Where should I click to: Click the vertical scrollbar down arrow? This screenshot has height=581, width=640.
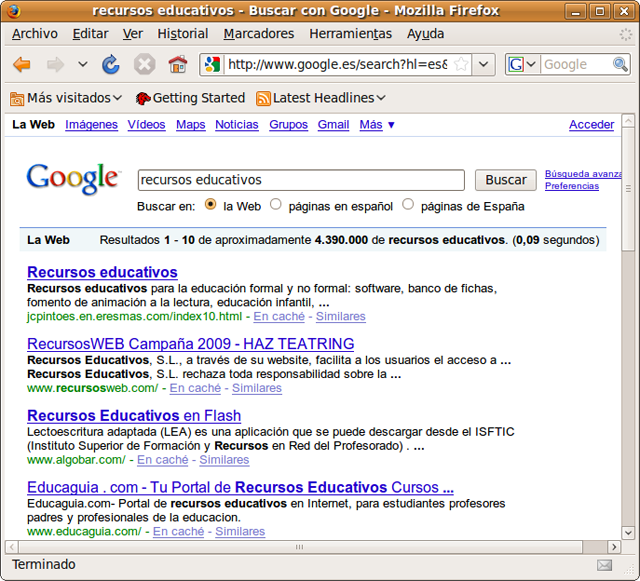click(x=629, y=531)
